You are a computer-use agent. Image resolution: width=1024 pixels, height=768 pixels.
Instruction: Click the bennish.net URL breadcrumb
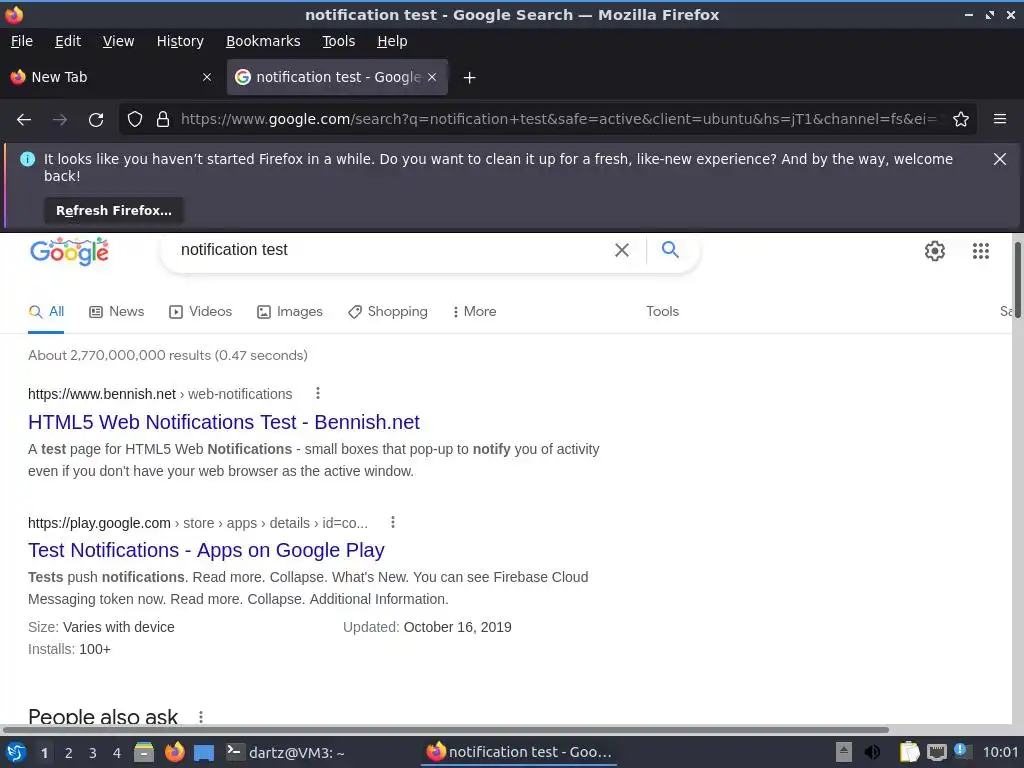(160, 394)
